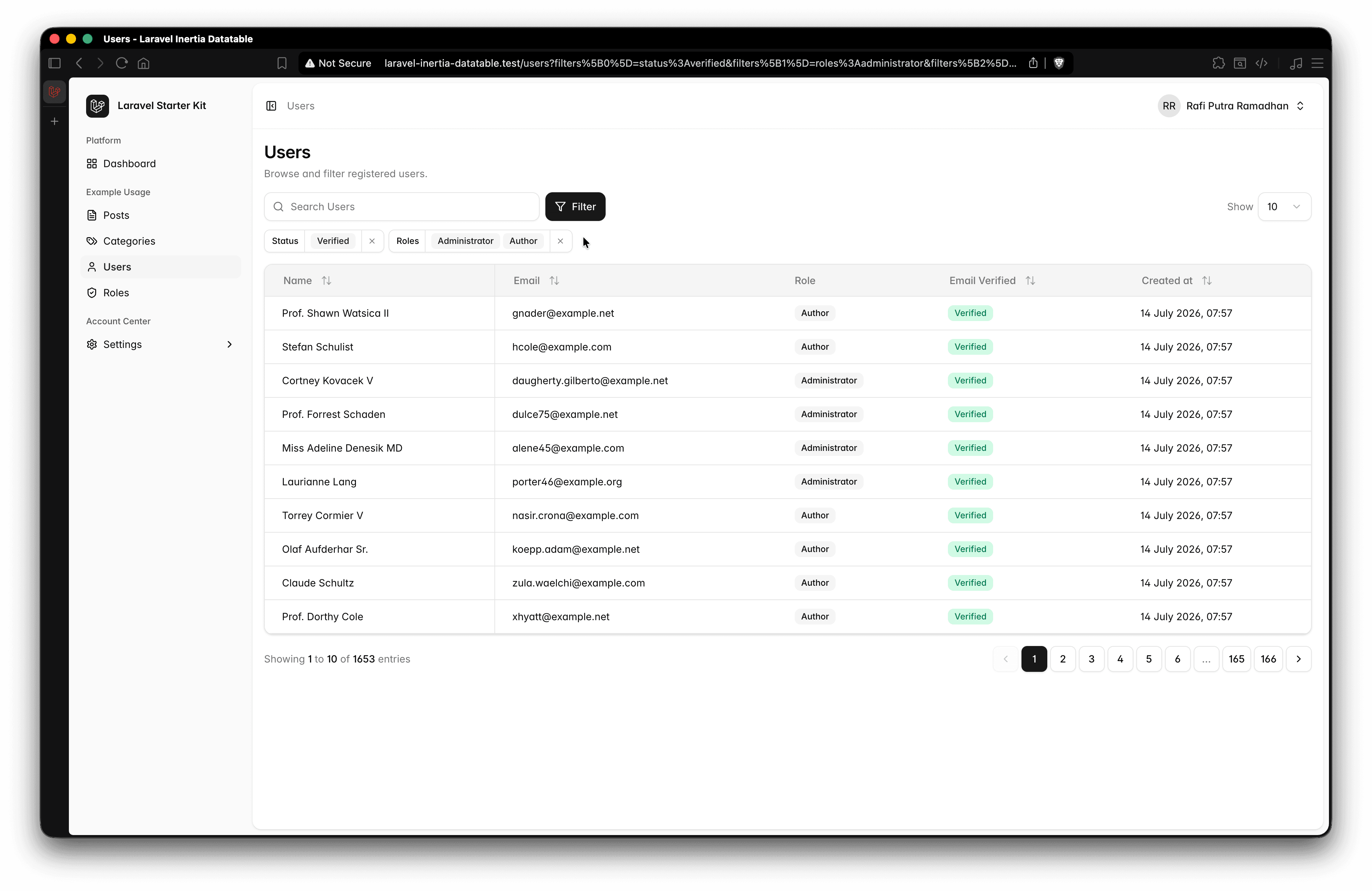Reload the page with the refresh icon
This screenshot has height=891, width=1372.
click(x=122, y=63)
